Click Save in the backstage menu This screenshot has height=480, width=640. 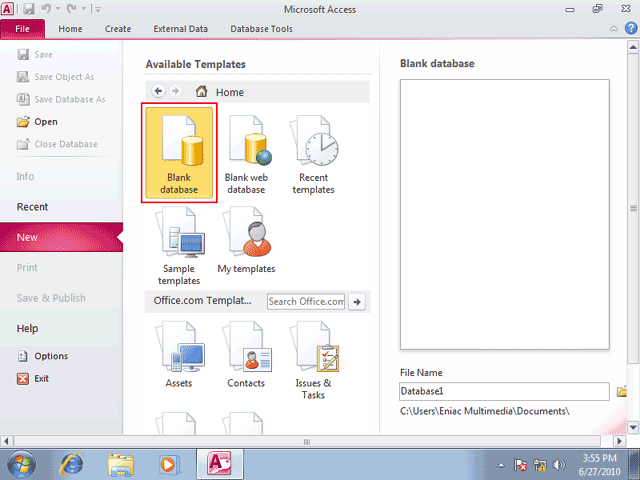pyautogui.click(x=35, y=55)
